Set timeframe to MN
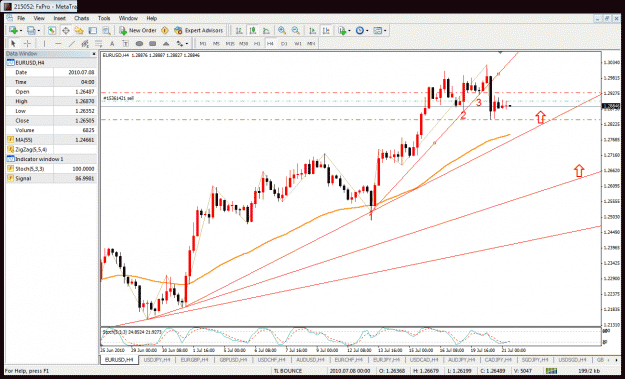Viewport: 625px width, 379px height. 311,43
